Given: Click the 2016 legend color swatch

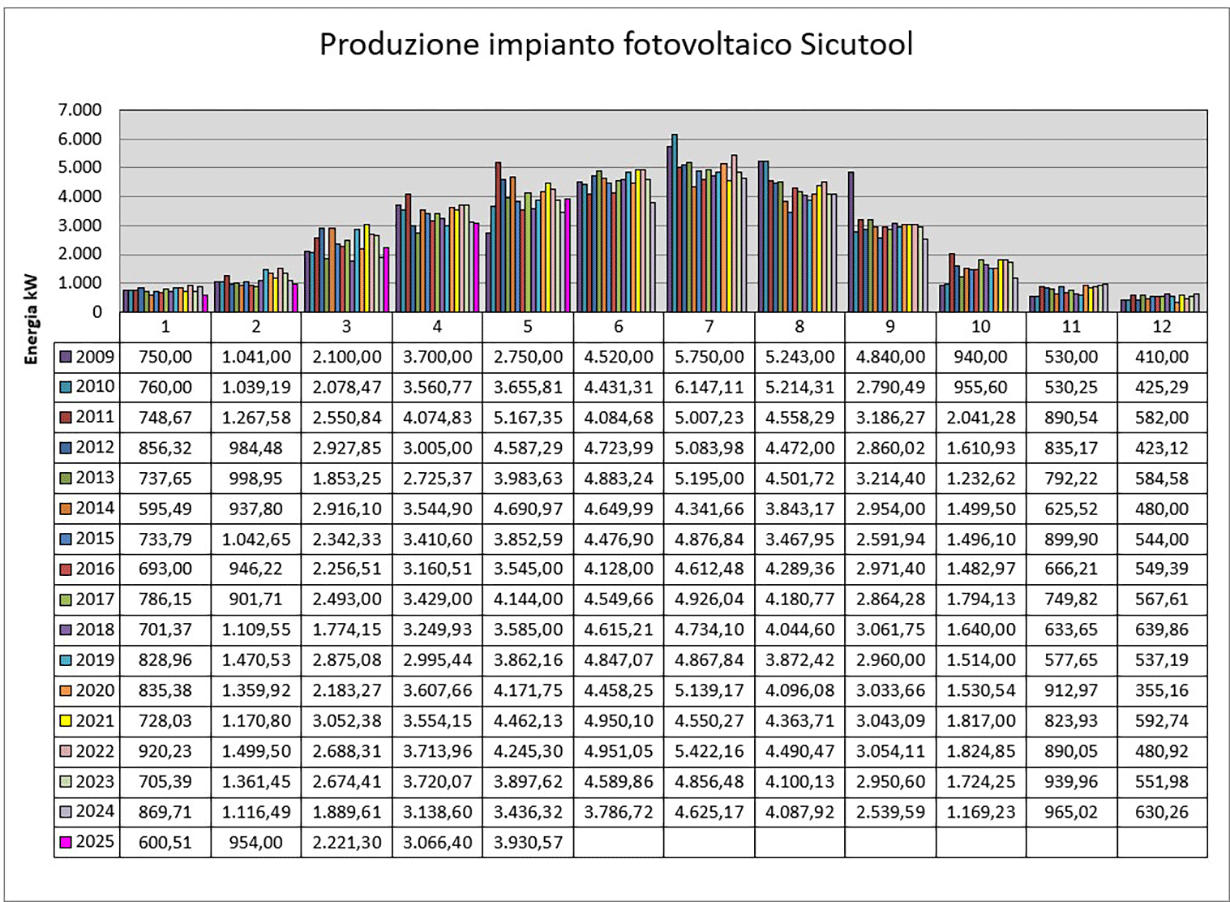Looking at the screenshot, I should pyautogui.click(x=65, y=569).
